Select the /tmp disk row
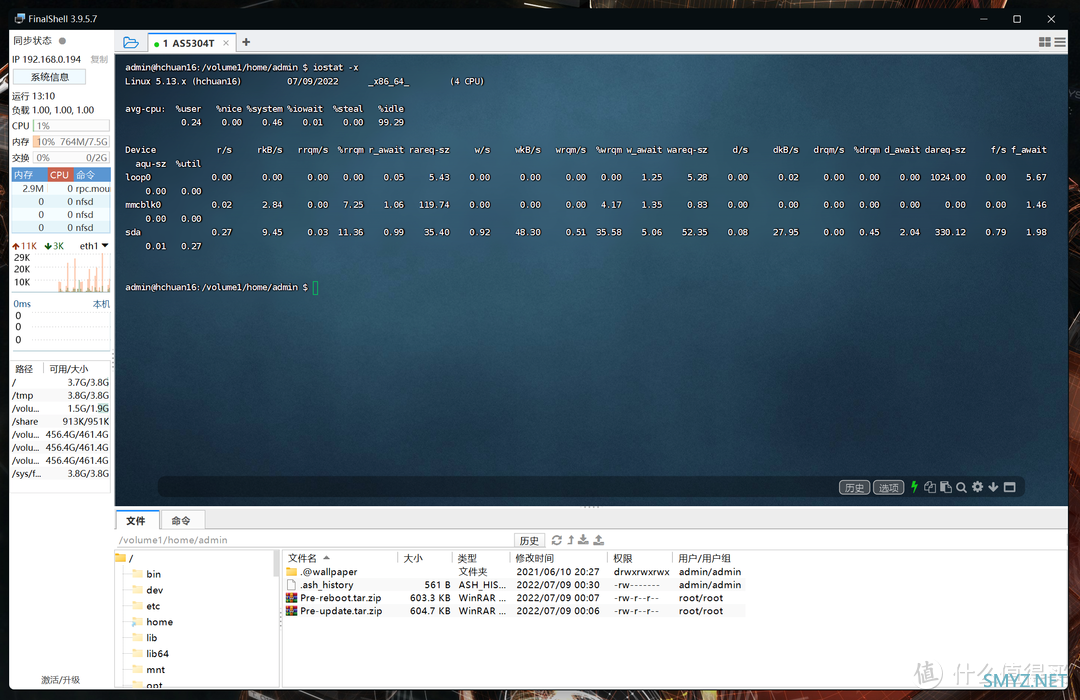 [61, 395]
